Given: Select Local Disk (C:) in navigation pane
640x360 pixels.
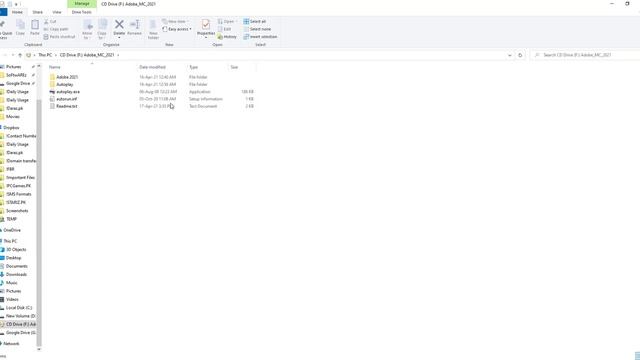Looking at the screenshot, I should tap(18, 307).
